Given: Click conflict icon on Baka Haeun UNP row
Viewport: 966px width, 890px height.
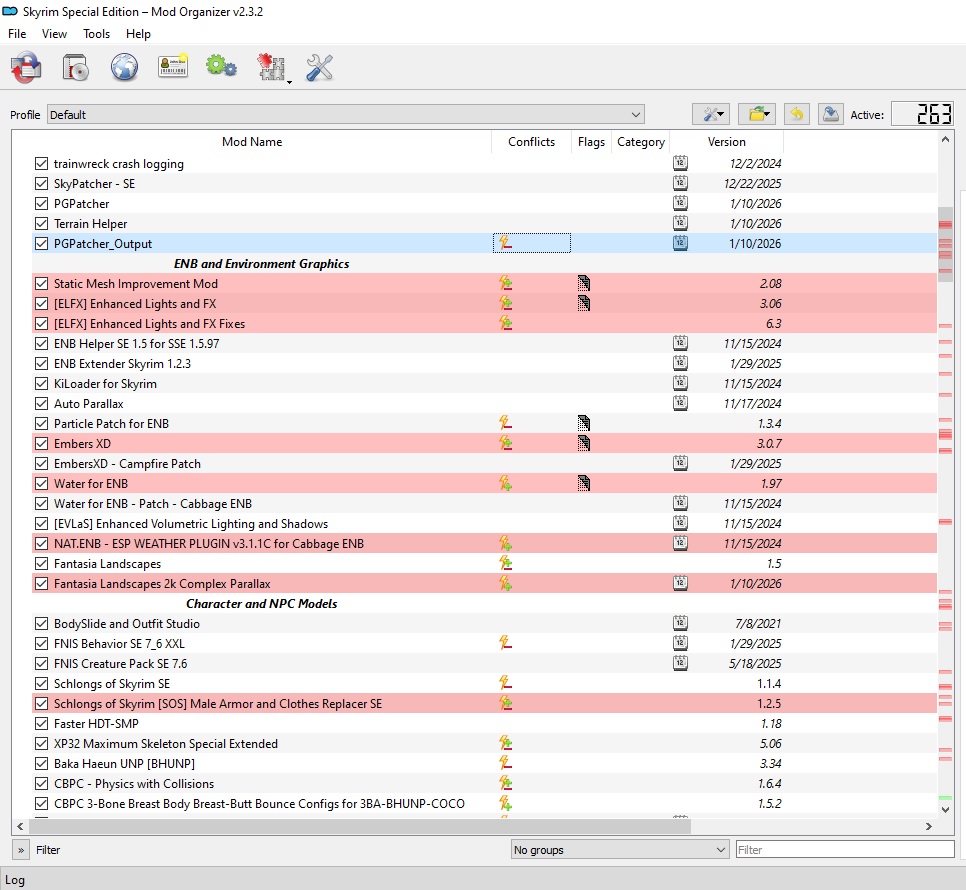Looking at the screenshot, I should (505, 763).
